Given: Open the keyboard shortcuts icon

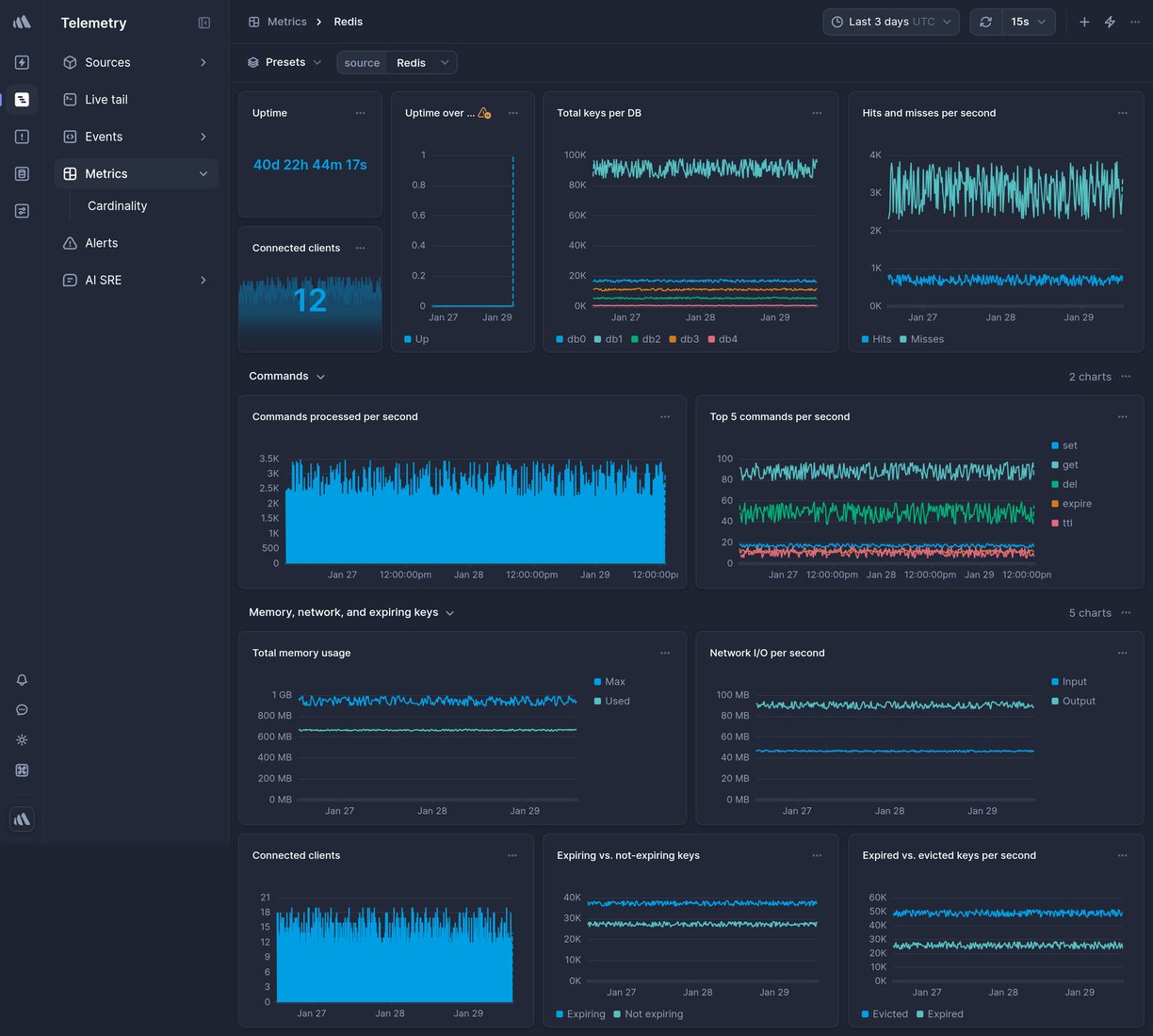Looking at the screenshot, I should pyautogui.click(x=22, y=769).
